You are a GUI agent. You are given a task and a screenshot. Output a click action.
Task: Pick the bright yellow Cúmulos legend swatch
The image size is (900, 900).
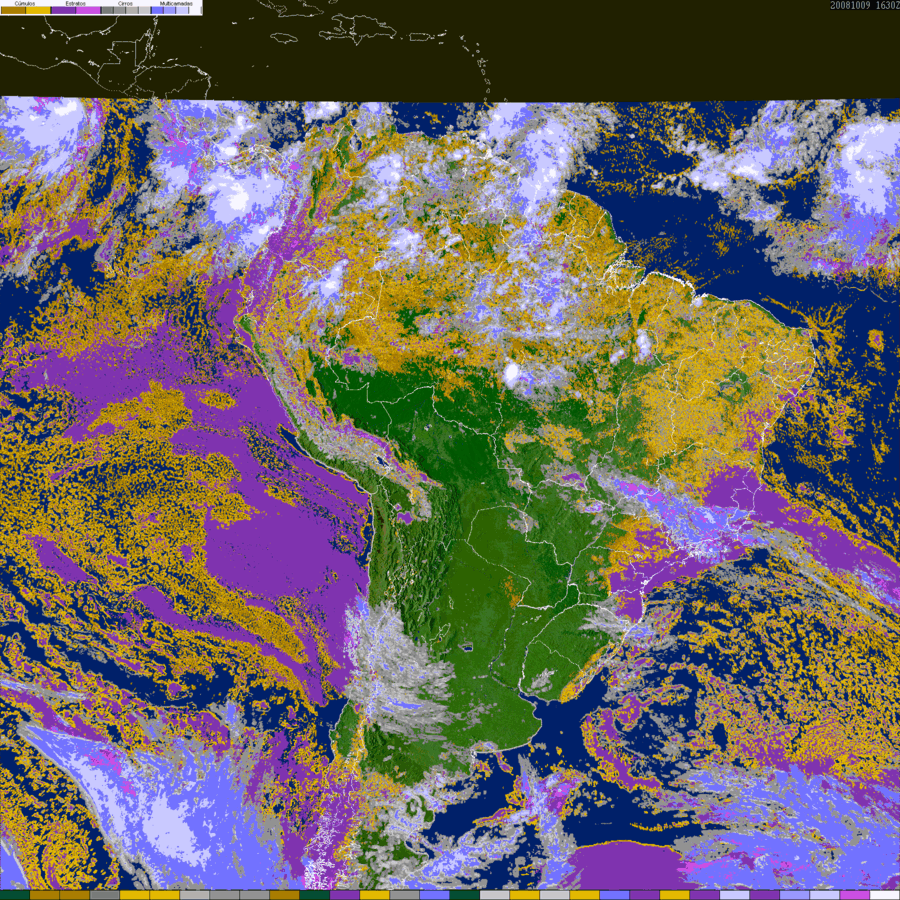(x=38, y=10)
